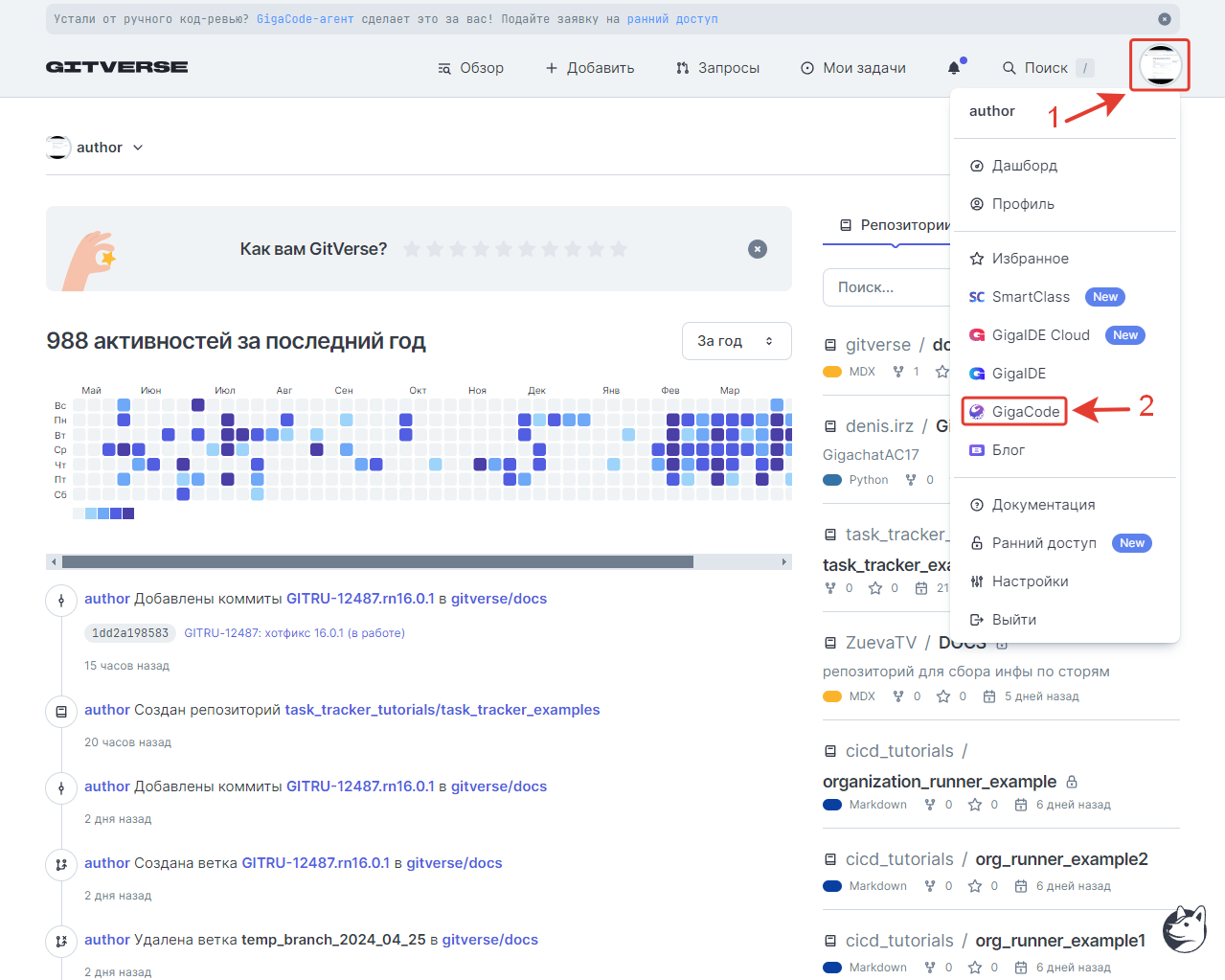The image size is (1225, 980).
Task: Open the 'За год' period dropdown
Action: pos(737,341)
